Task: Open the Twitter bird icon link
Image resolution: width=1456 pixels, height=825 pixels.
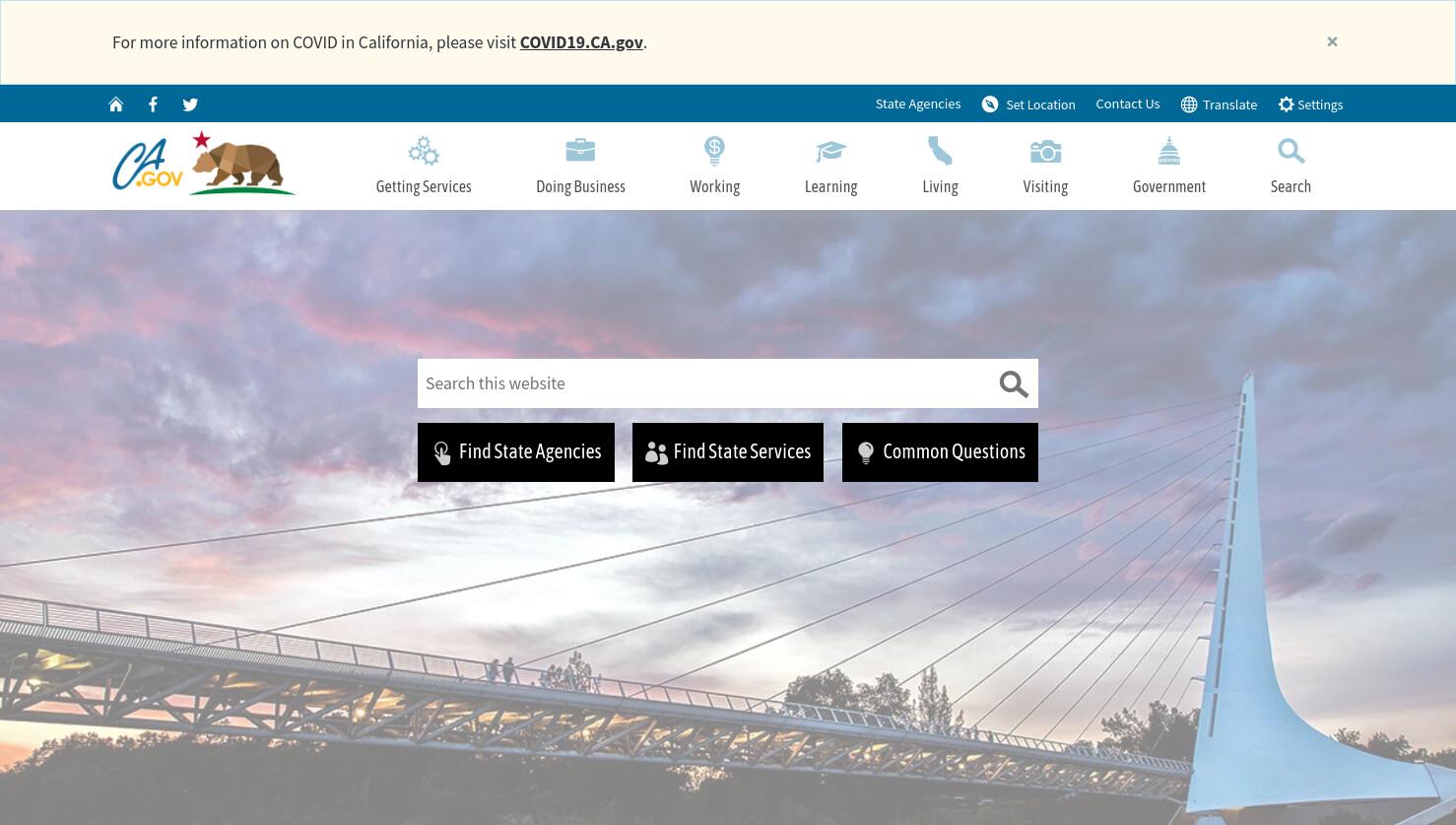Action: [190, 104]
